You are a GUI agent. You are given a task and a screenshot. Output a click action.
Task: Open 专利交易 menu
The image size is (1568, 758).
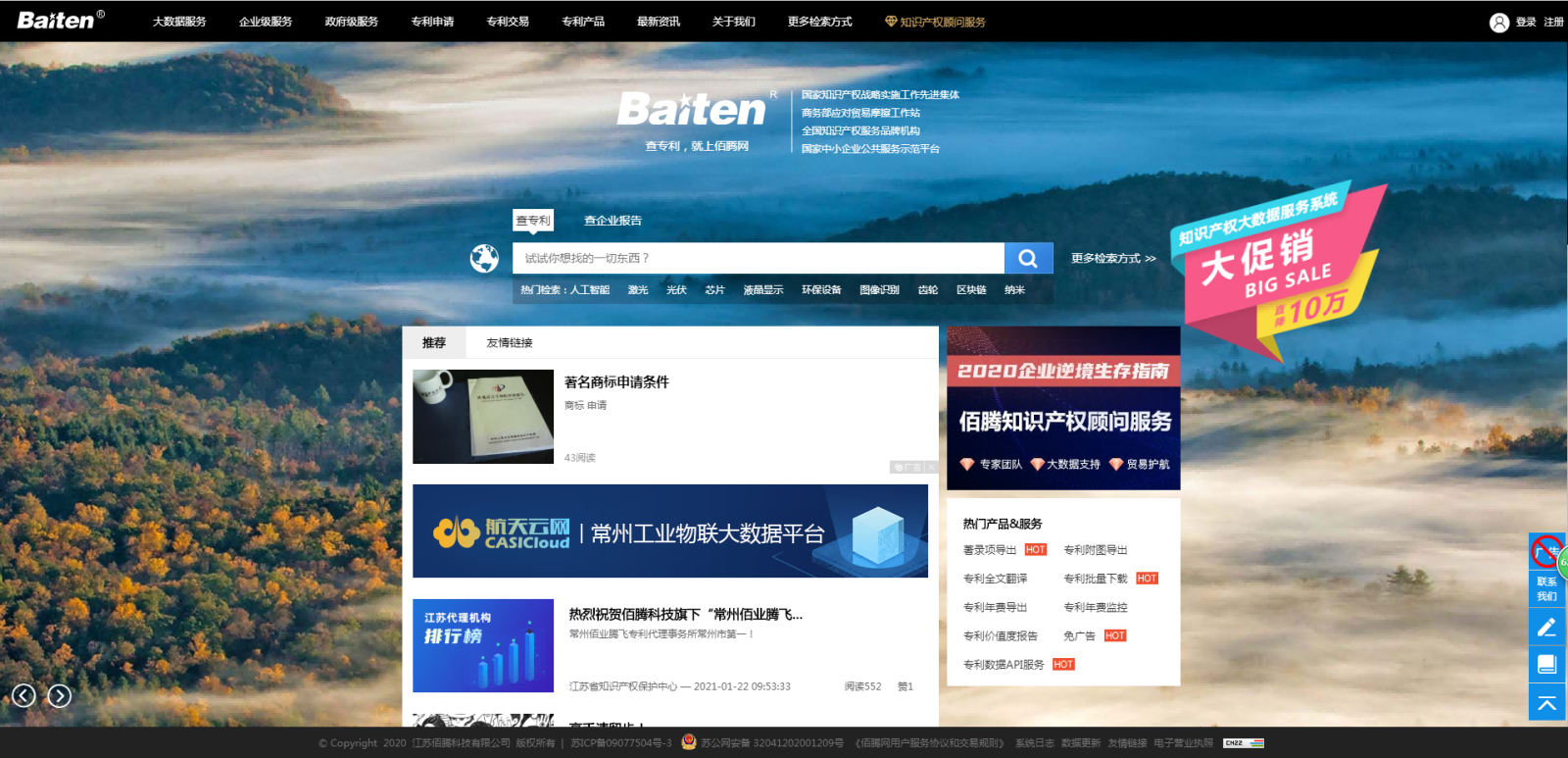[x=508, y=22]
